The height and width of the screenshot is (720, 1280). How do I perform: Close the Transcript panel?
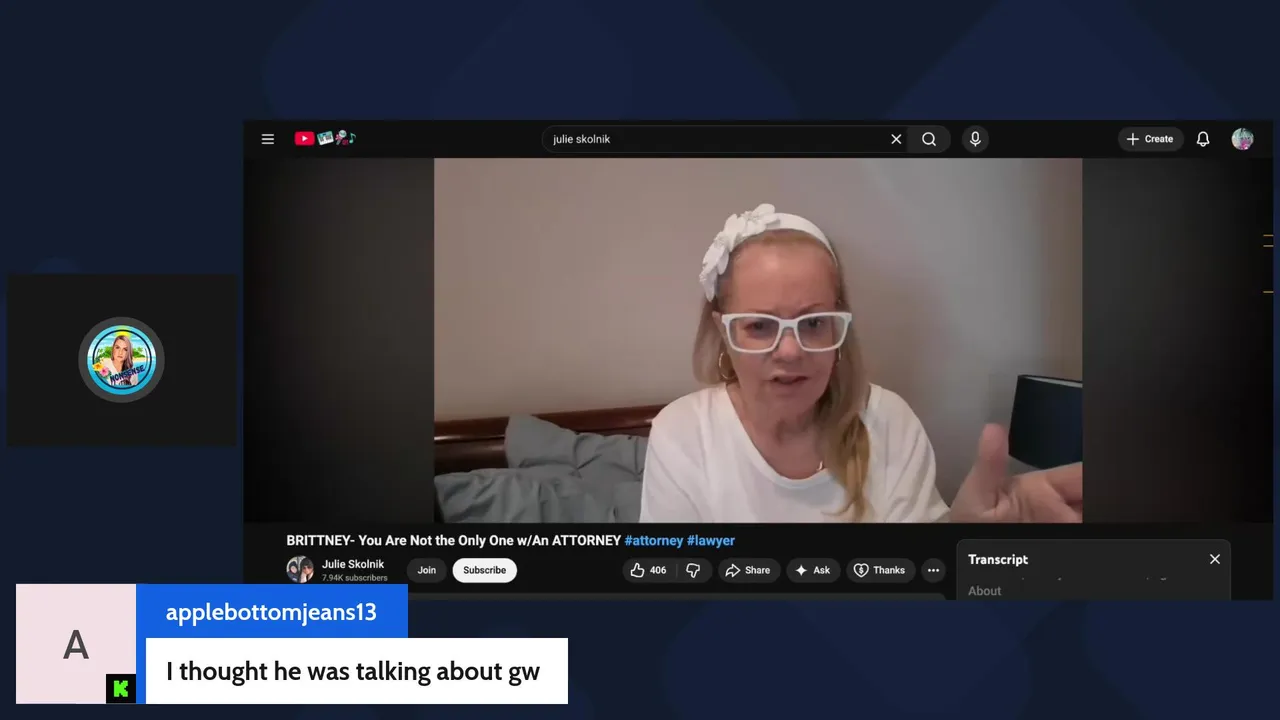(x=1214, y=559)
